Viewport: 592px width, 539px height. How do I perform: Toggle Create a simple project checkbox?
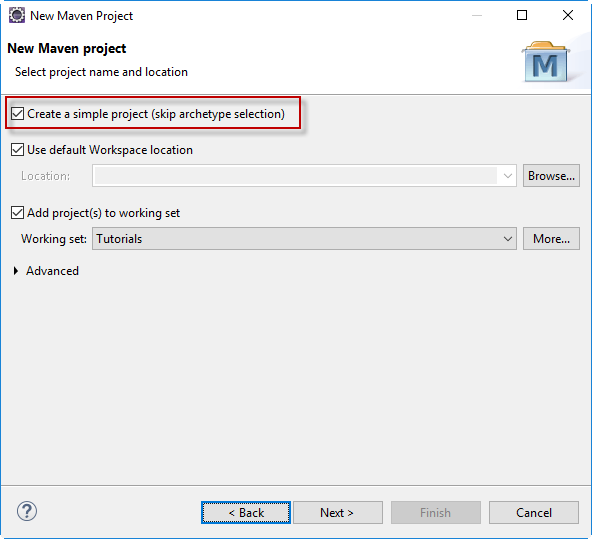17,114
